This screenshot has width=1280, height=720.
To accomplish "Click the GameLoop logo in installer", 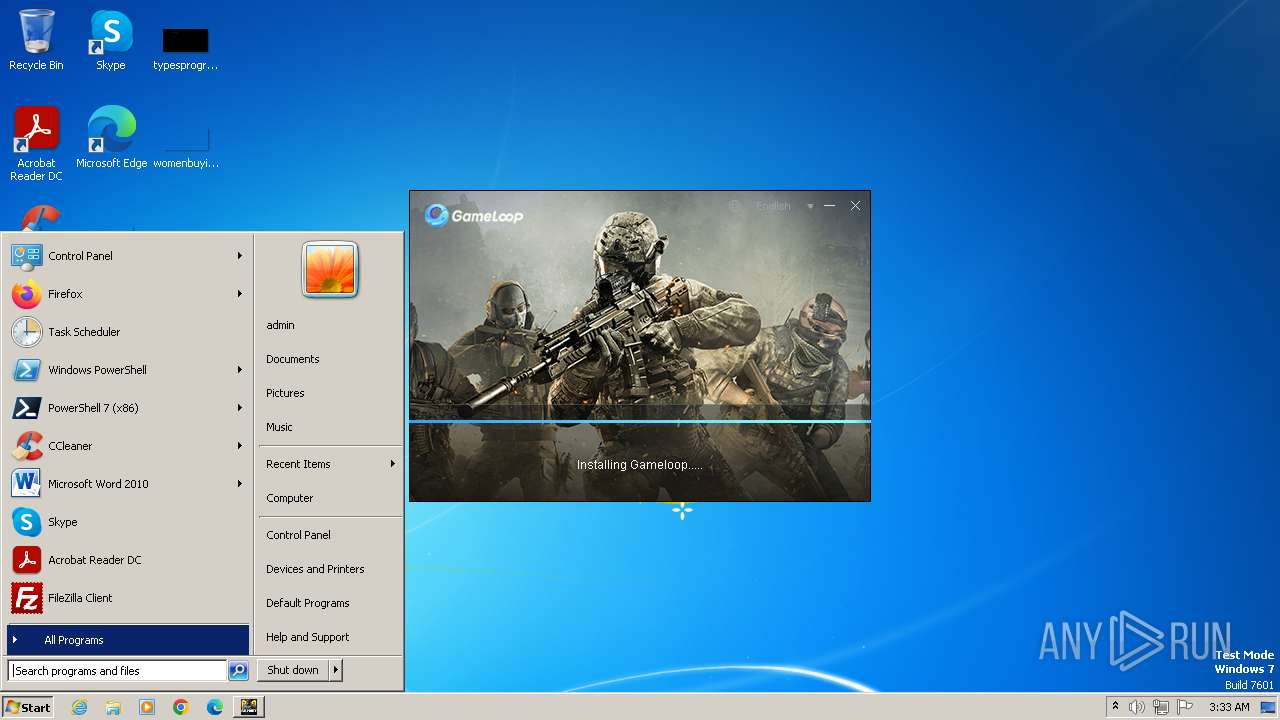I will 474,215.
